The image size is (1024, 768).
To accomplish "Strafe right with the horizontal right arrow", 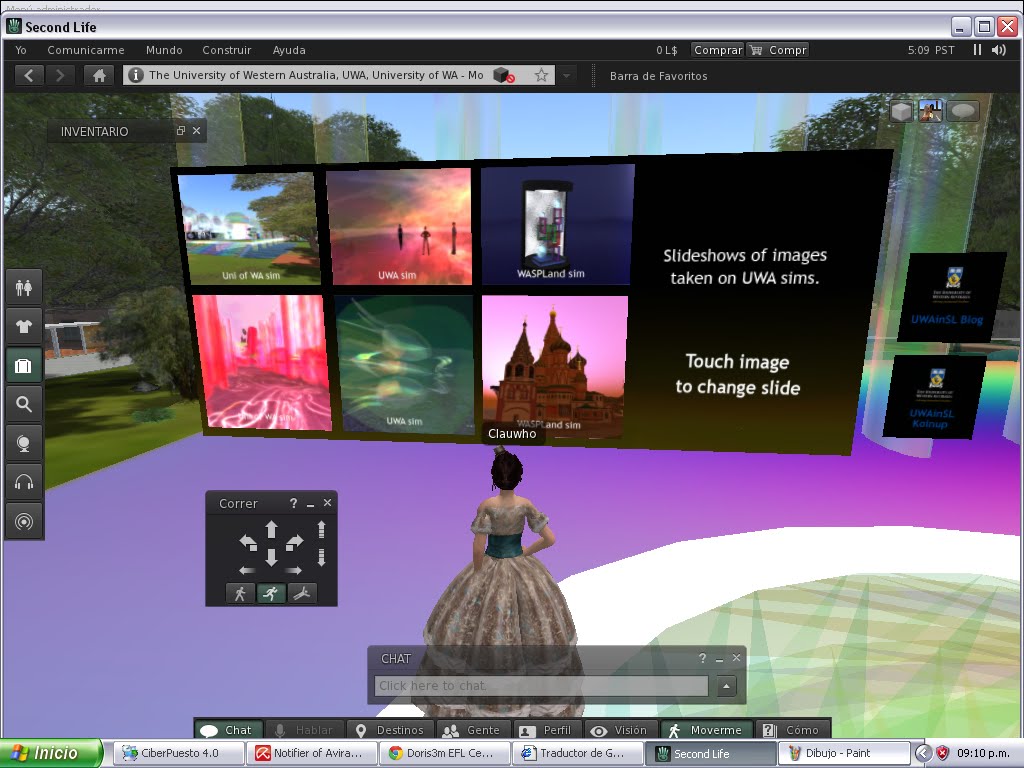I will click(293, 570).
